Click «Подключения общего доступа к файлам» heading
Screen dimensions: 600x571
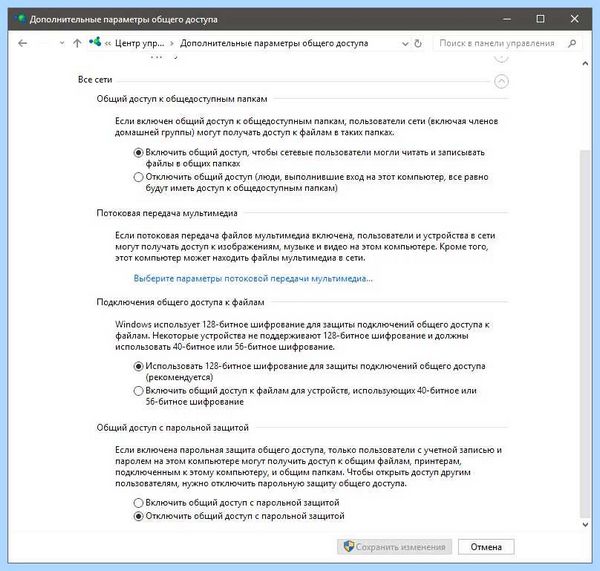tap(180, 302)
